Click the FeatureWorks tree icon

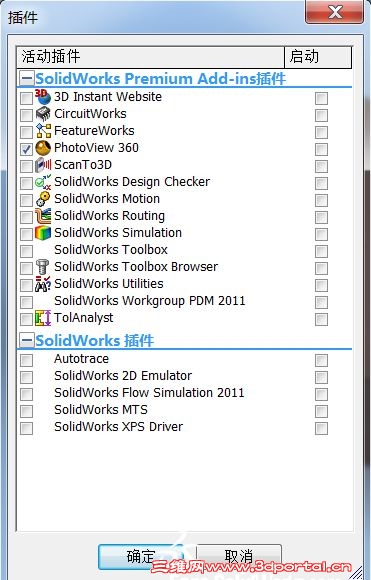[x=43, y=131]
